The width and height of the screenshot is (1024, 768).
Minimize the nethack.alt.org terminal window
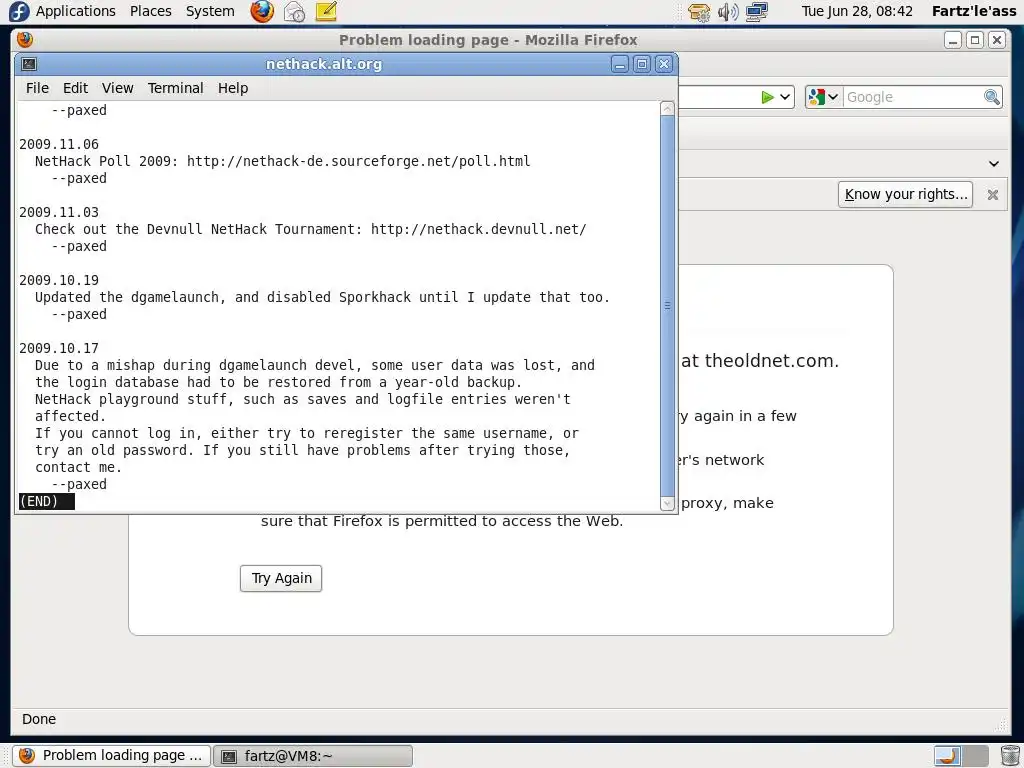[620, 64]
